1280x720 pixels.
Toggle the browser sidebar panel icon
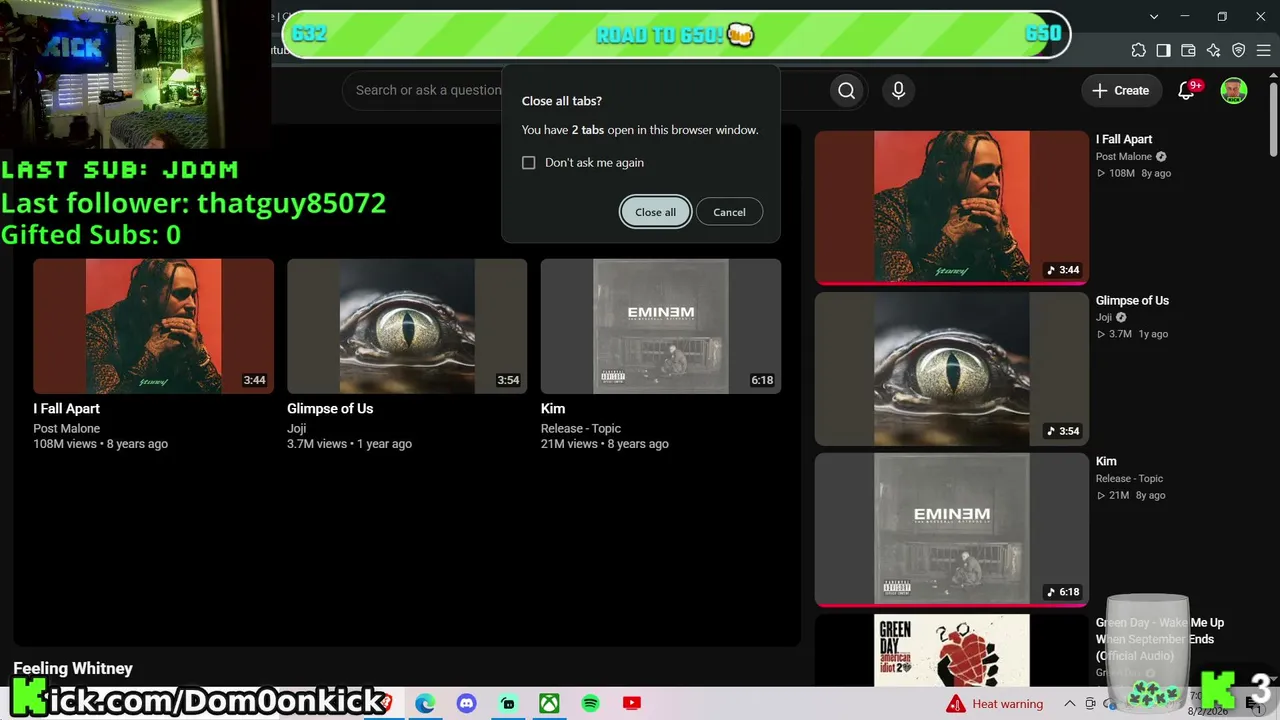tap(1163, 51)
